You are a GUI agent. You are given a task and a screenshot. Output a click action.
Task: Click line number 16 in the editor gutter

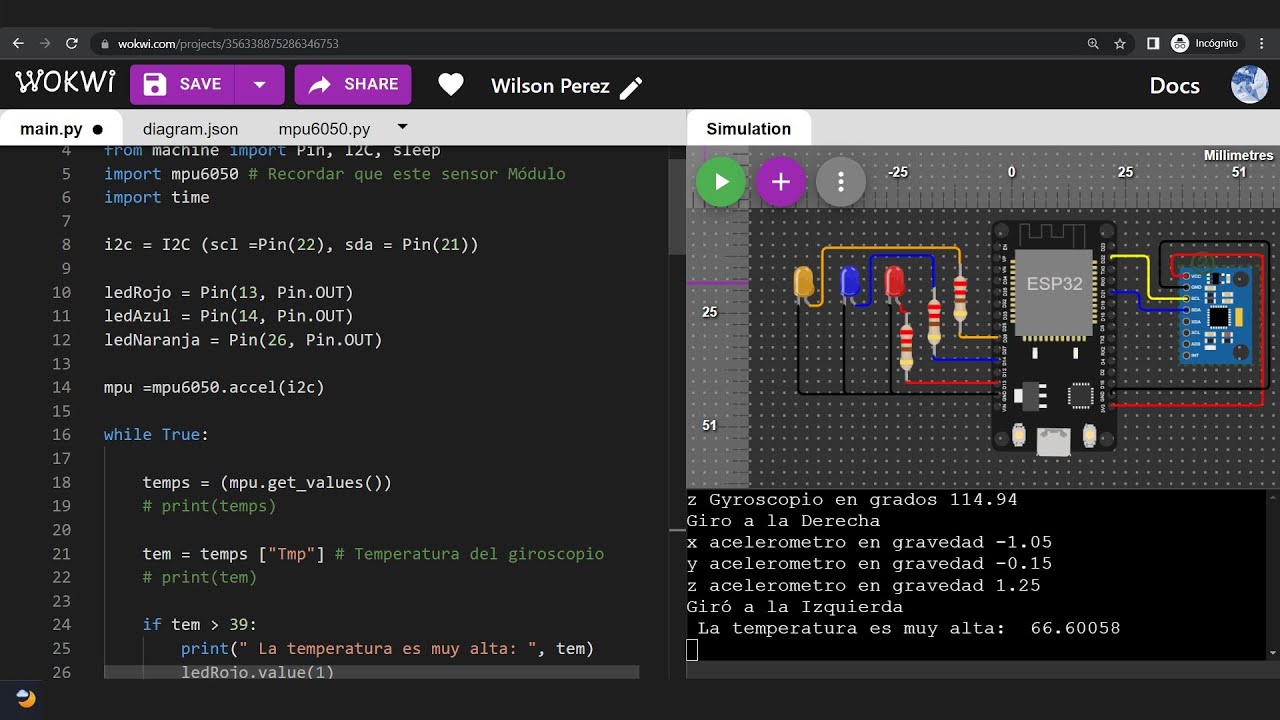(61, 435)
